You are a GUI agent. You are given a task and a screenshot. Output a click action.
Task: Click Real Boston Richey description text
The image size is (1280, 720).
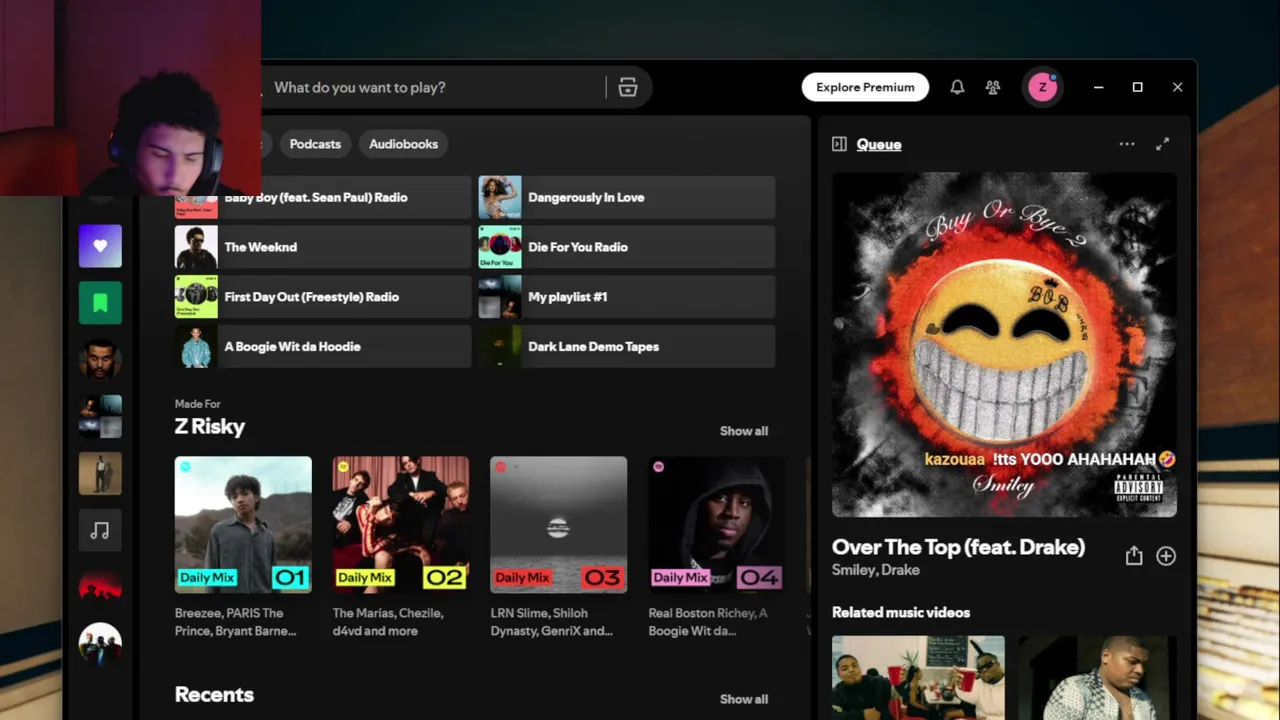(x=708, y=622)
